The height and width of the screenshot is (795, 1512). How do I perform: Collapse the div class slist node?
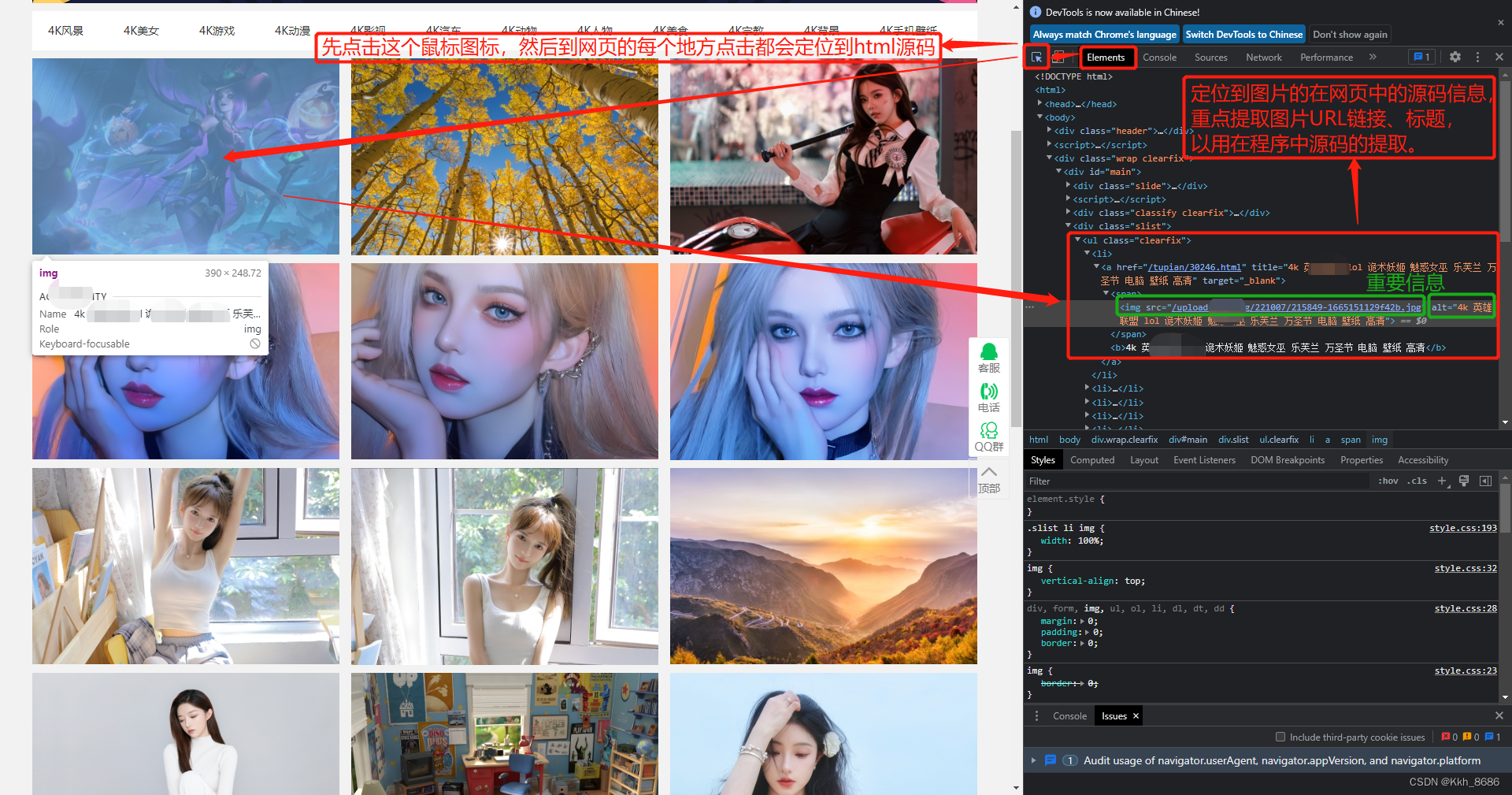[1069, 225]
